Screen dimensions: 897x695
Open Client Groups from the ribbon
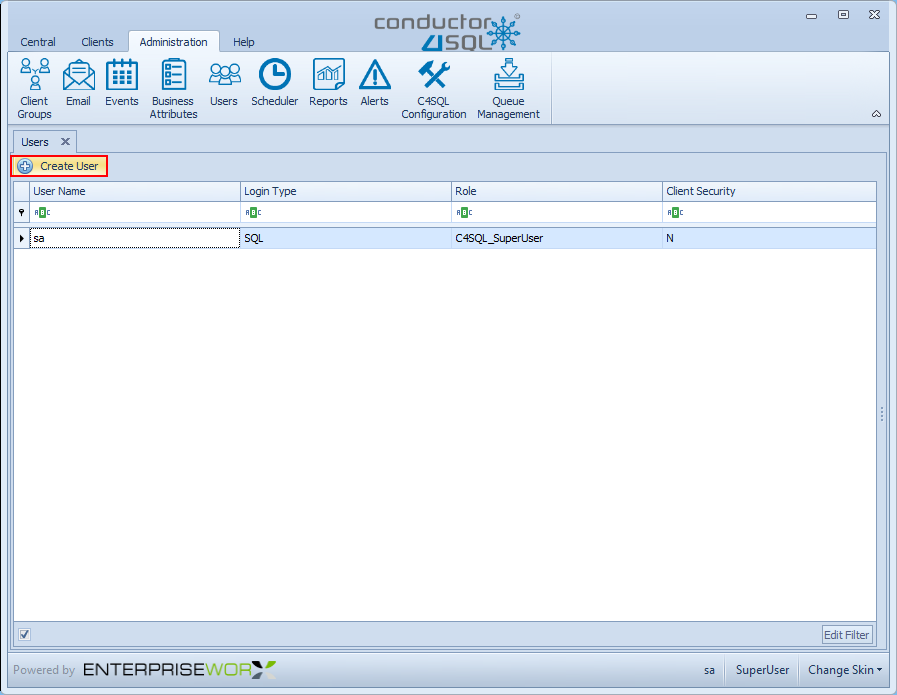coord(34,89)
